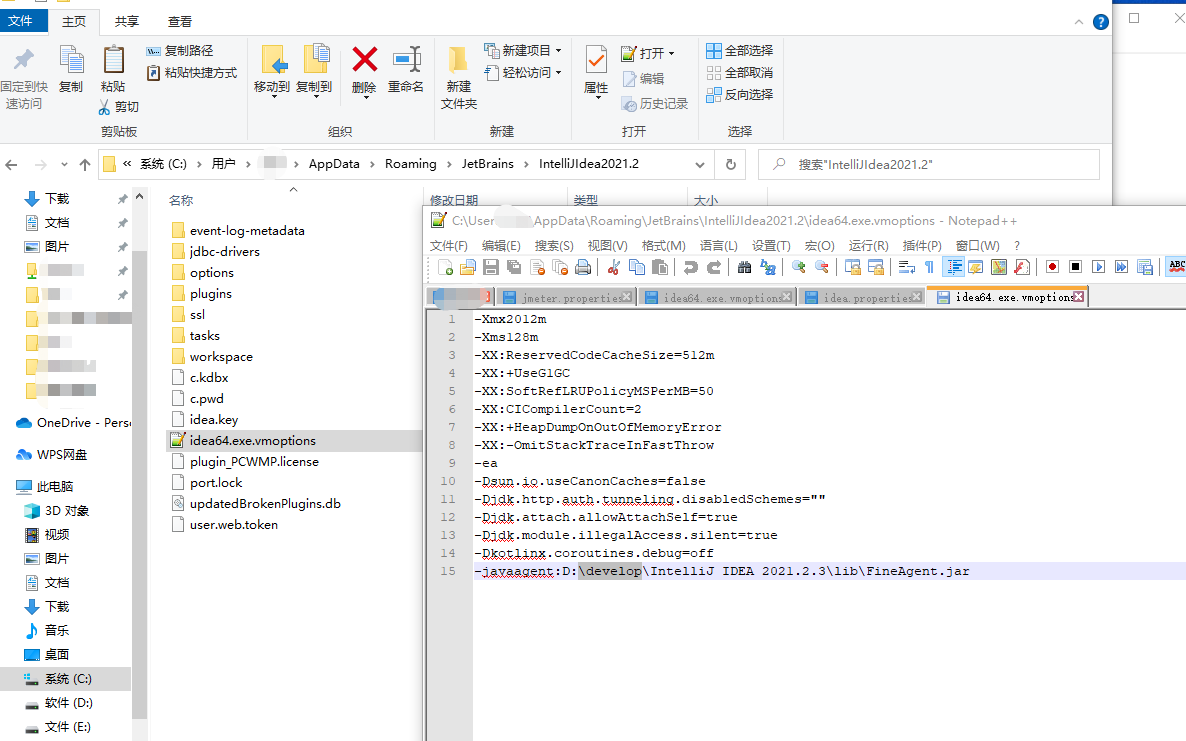Open Function List icon in Notepad++
The height and width of the screenshot is (741, 1186).
click(1022, 267)
